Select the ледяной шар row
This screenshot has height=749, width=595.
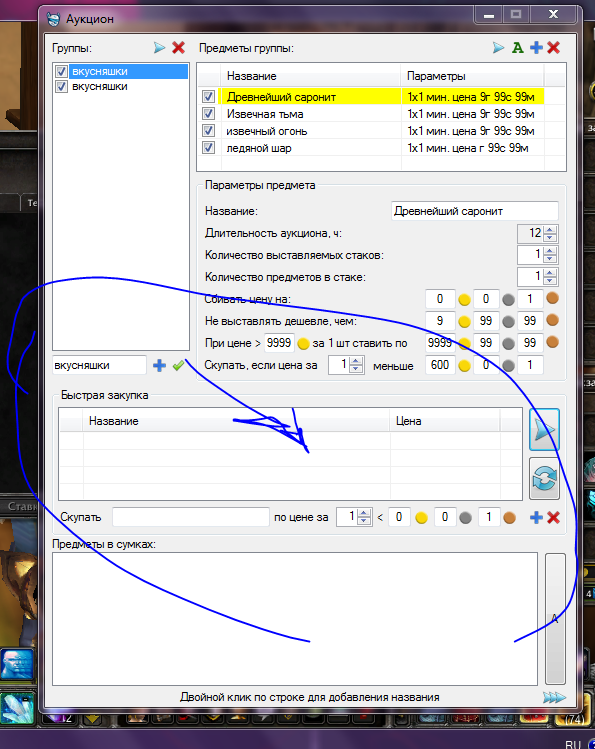381,148
